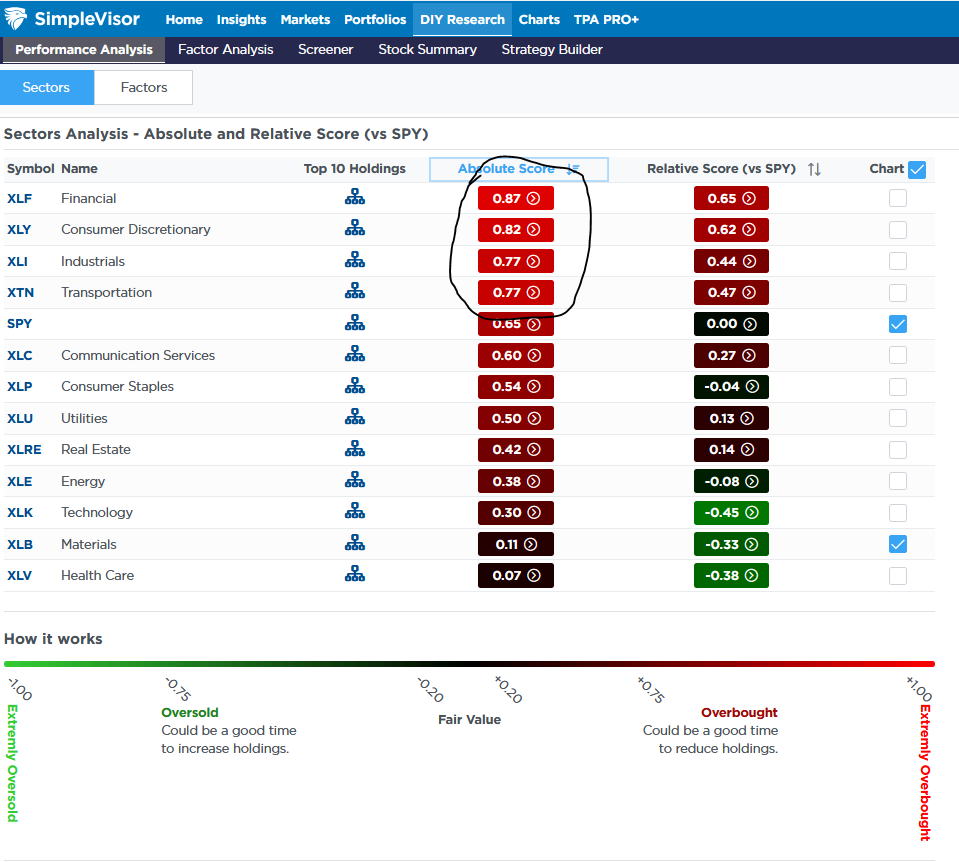Image resolution: width=959 pixels, height=862 pixels.
Task: Check the chart box for Communication Services
Action: point(897,355)
